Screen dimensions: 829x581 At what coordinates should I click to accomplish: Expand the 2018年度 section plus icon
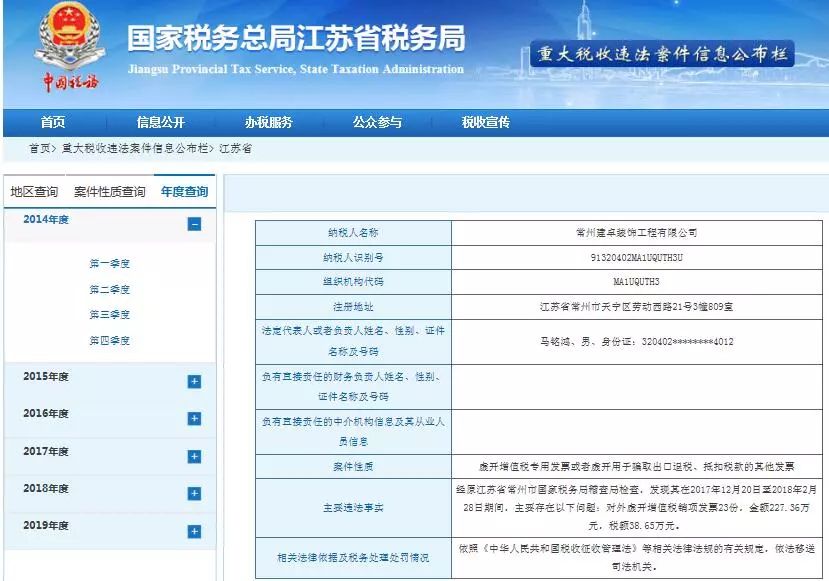(x=194, y=494)
